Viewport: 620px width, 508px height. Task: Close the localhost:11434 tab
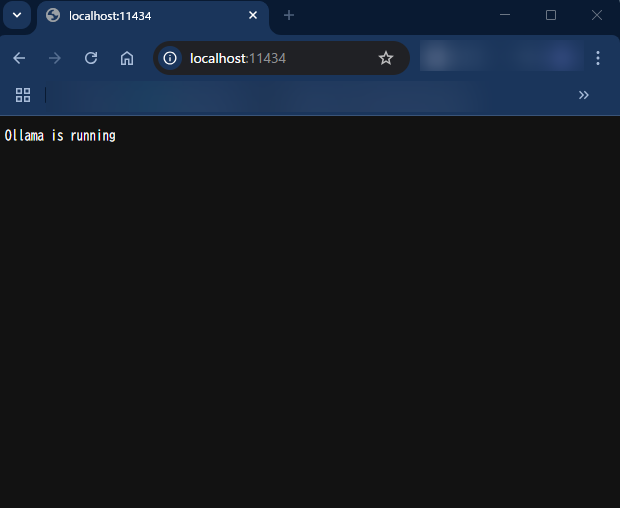click(253, 15)
